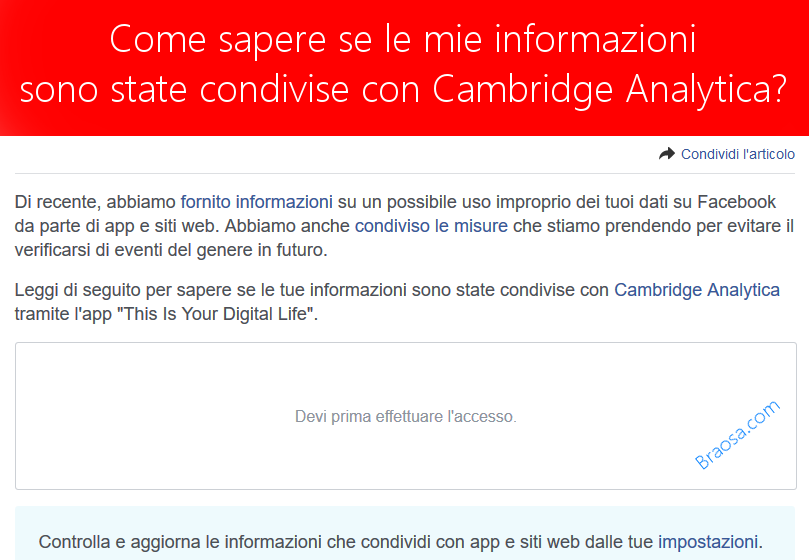
Task: Click the "Devi prima effettuare l'accesso." message
Action: (x=405, y=416)
